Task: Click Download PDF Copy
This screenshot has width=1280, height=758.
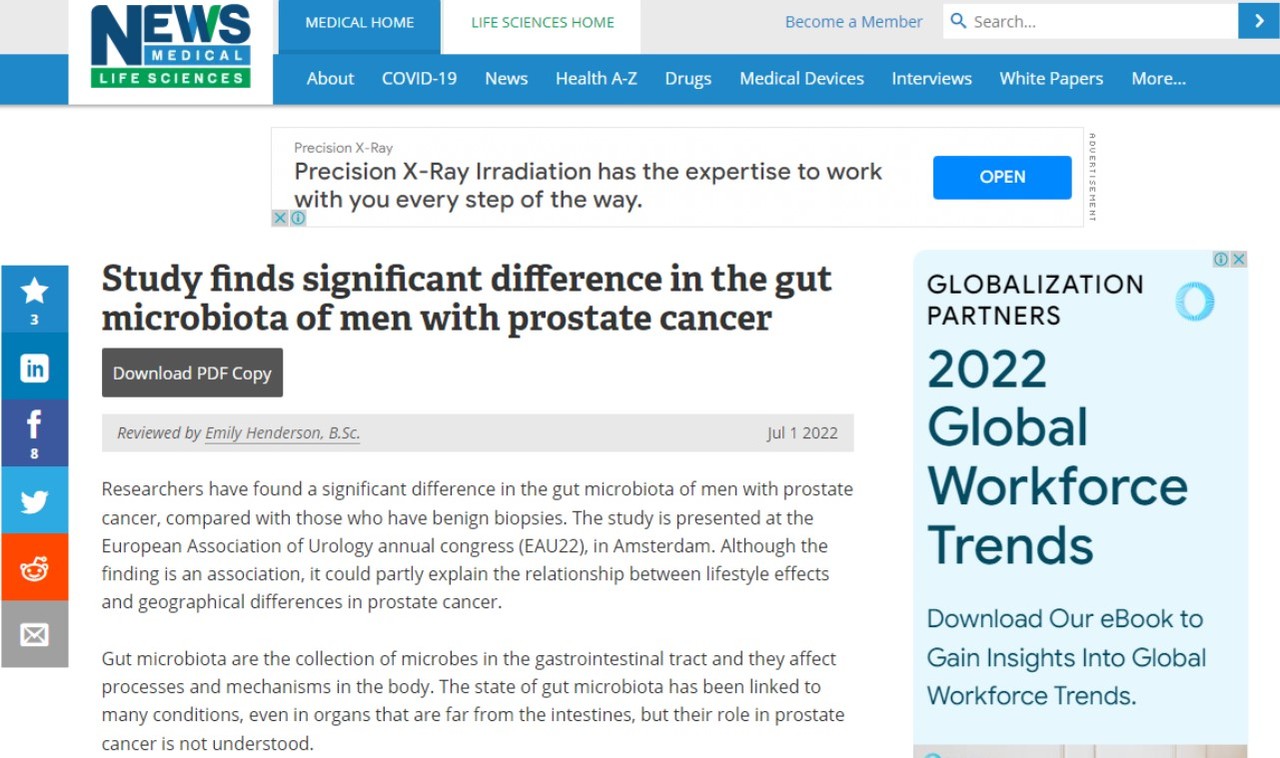Action: [x=192, y=372]
